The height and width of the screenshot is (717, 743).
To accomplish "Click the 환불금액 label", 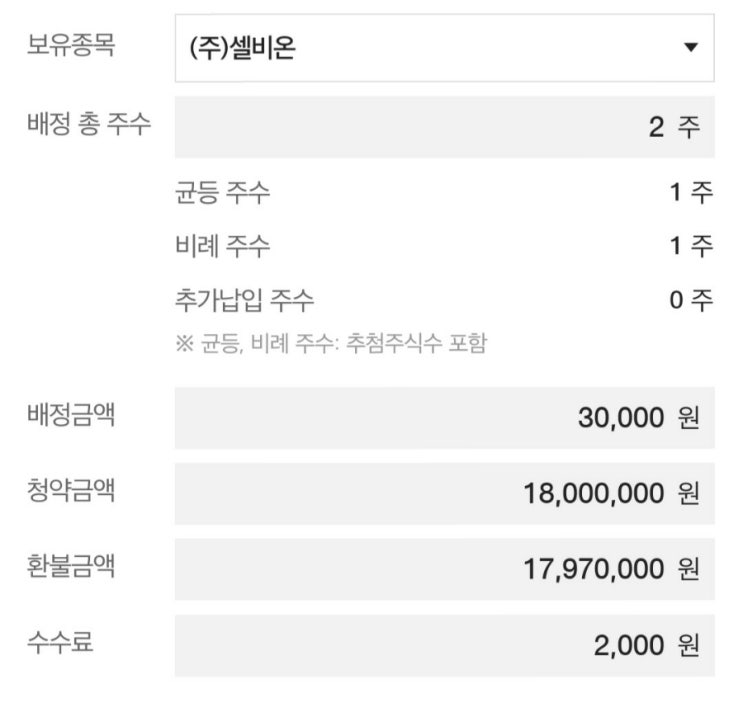I will [x=71, y=566].
